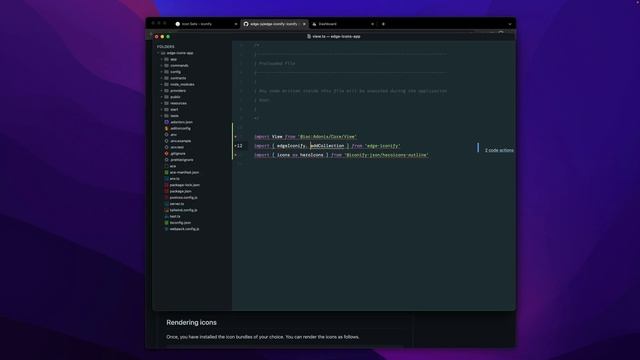Switch to the edge-iconify GitHub browser tab
Screen dimensions: 640x360
[x=274, y=24]
